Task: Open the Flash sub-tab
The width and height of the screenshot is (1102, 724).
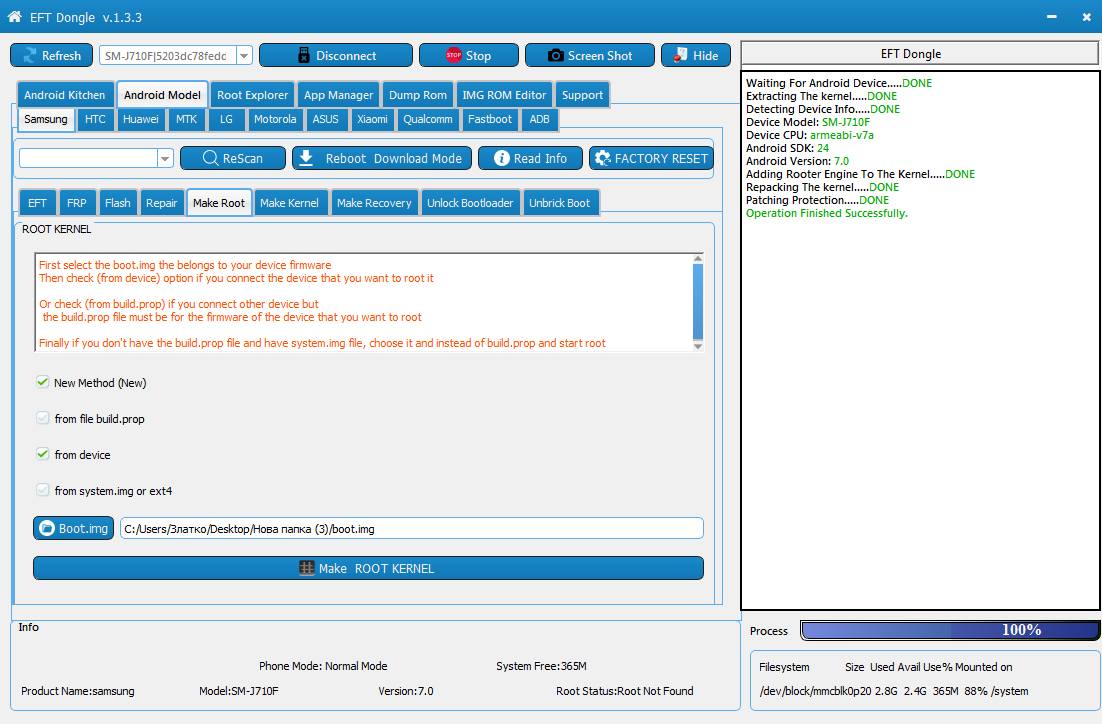Action: coord(117,203)
